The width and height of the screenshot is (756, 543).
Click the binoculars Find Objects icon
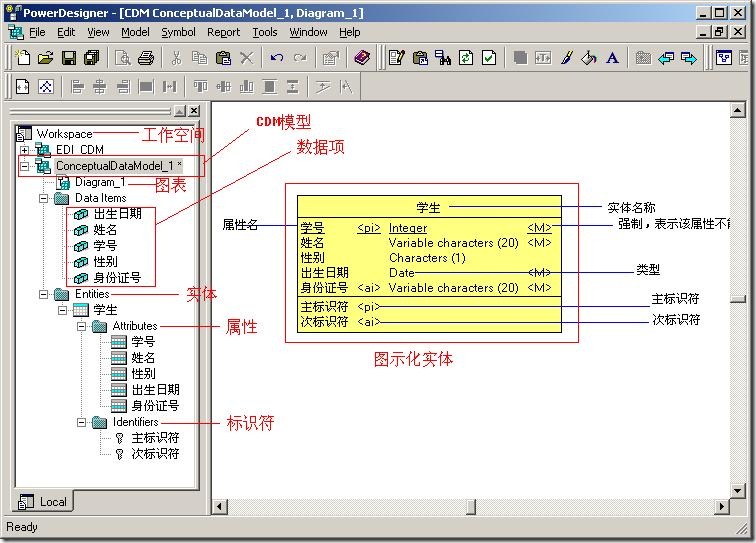[x=443, y=58]
